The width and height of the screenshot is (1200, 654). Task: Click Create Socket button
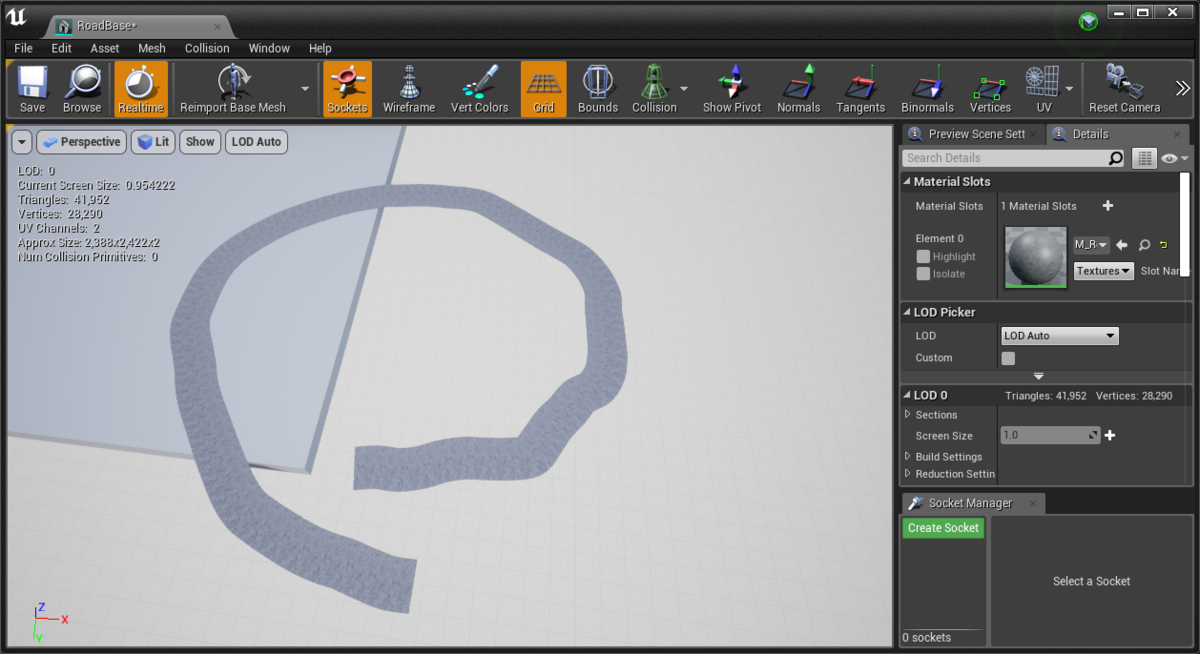point(943,528)
